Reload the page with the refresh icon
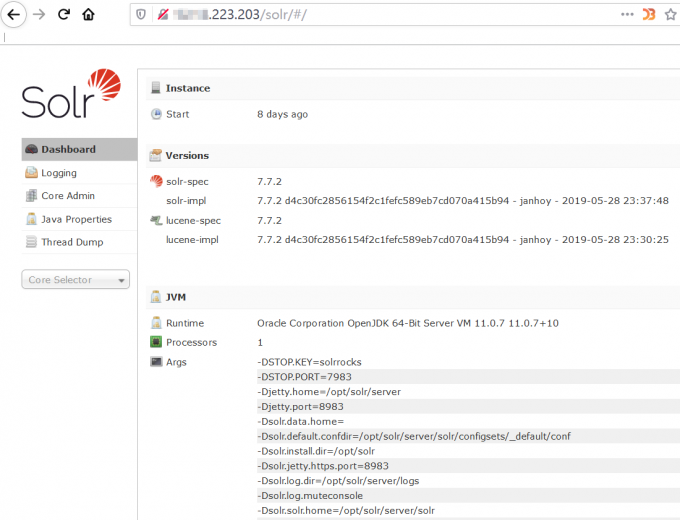Screen dimensions: 680x520 [x=64, y=14]
